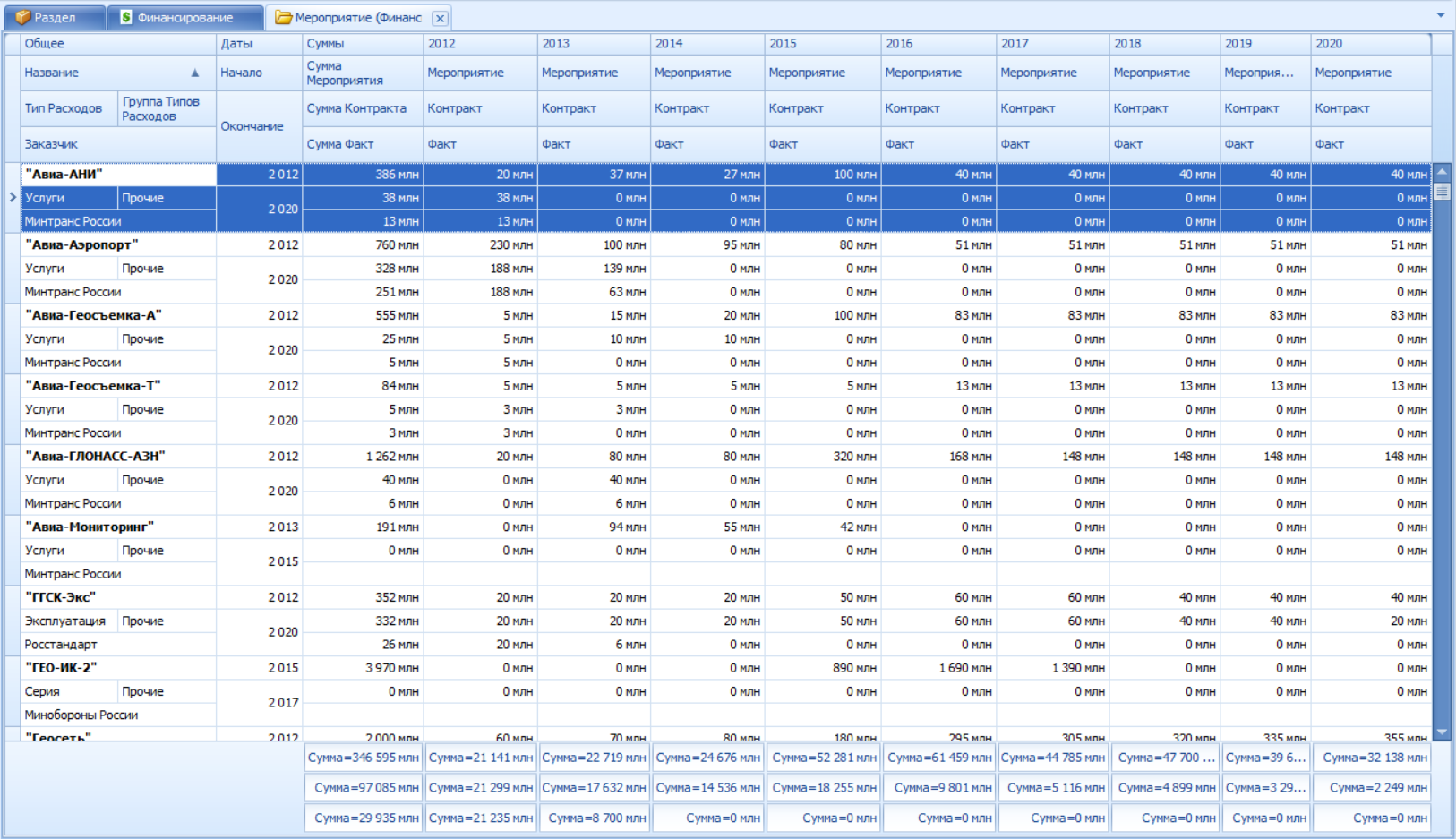Viewport: 1456px width, 839px height.
Task: Click the footer Сумма=32 138 млн
Action: [1372, 758]
